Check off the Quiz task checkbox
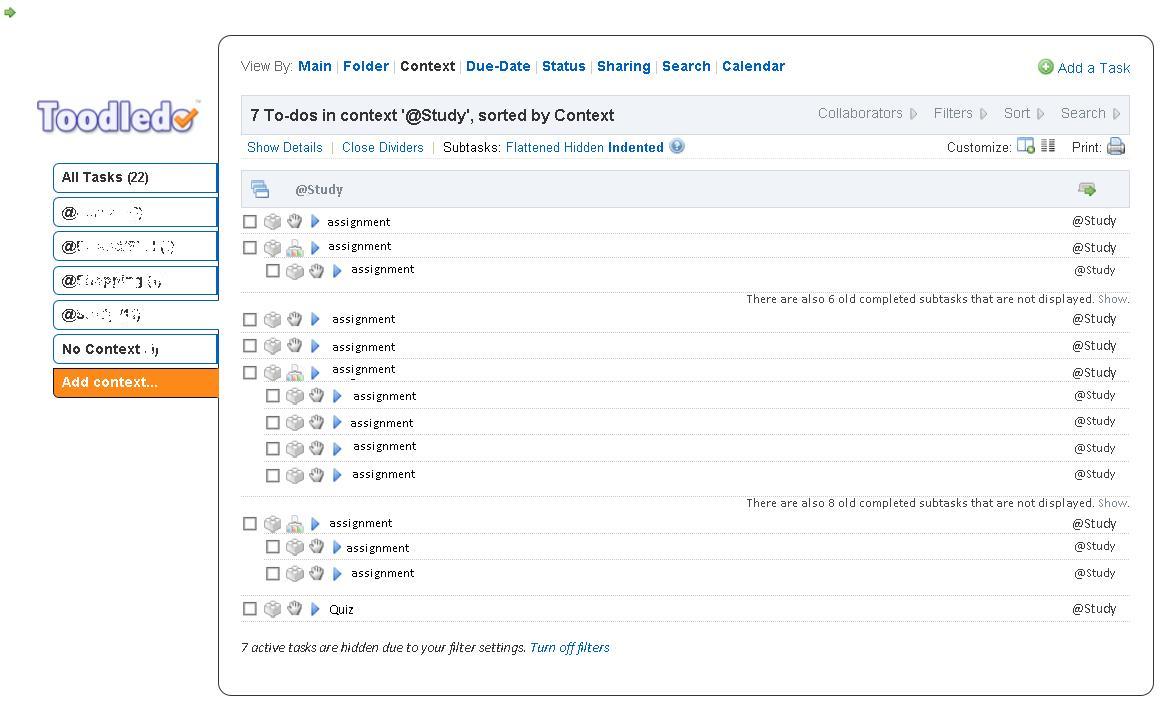The width and height of the screenshot is (1160, 704). tap(250, 609)
